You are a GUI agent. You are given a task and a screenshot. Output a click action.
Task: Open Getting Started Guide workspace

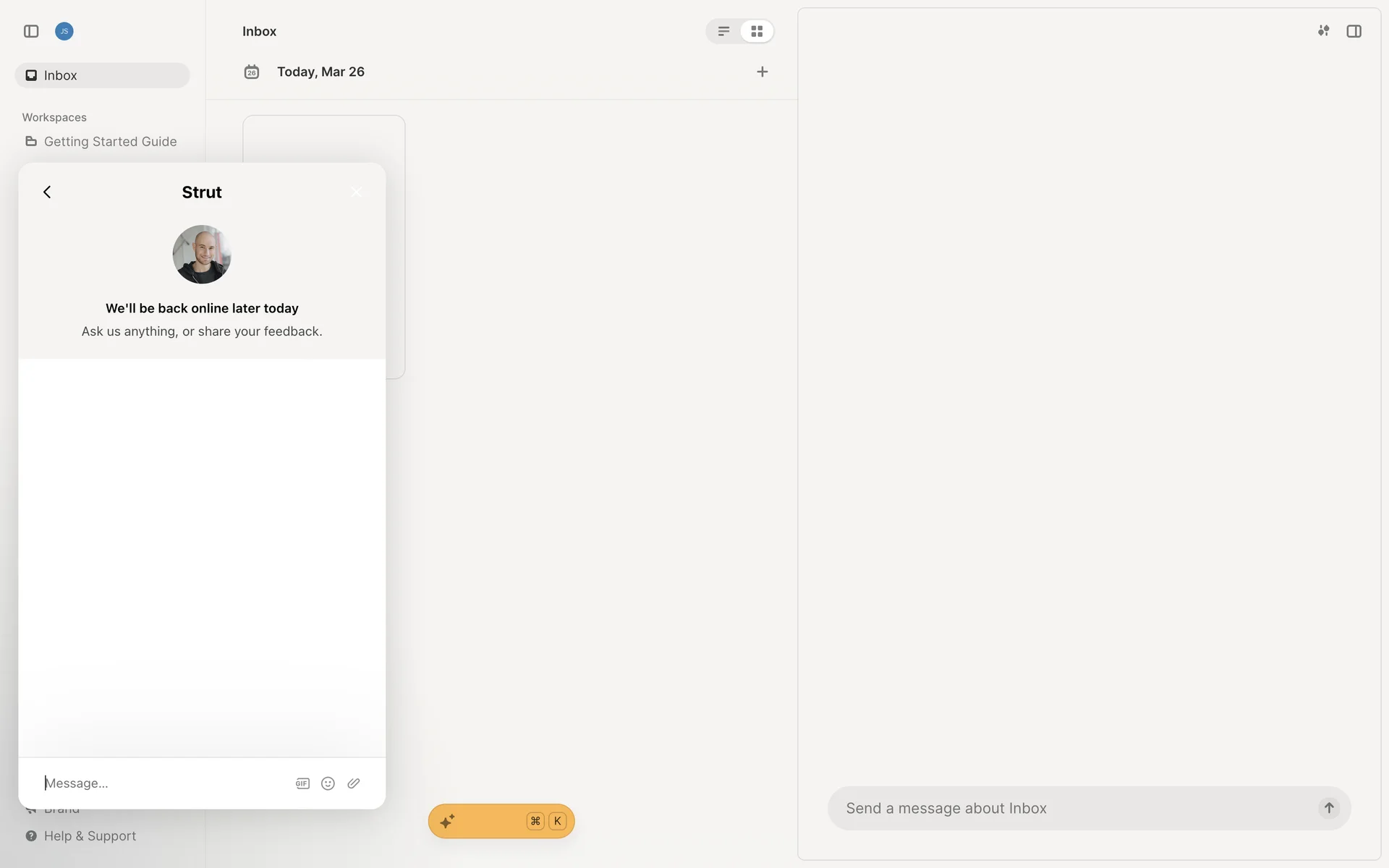click(110, 142)
